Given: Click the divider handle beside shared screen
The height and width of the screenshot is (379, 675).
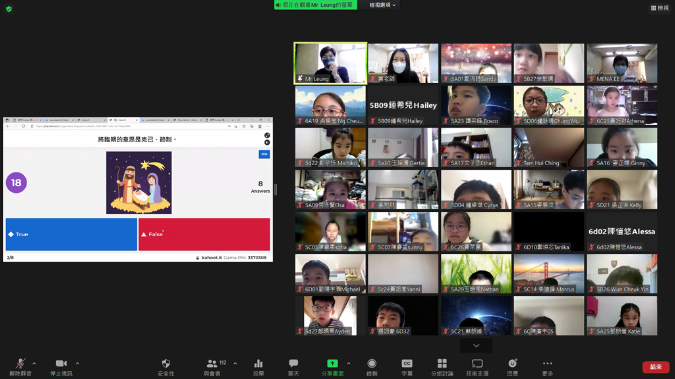Looking at the screenshot, I should (x=276, y=189).
